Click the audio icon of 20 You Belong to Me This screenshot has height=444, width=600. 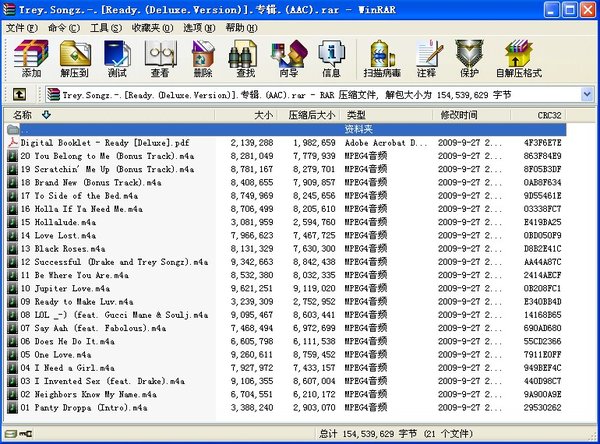pos(12,156)
